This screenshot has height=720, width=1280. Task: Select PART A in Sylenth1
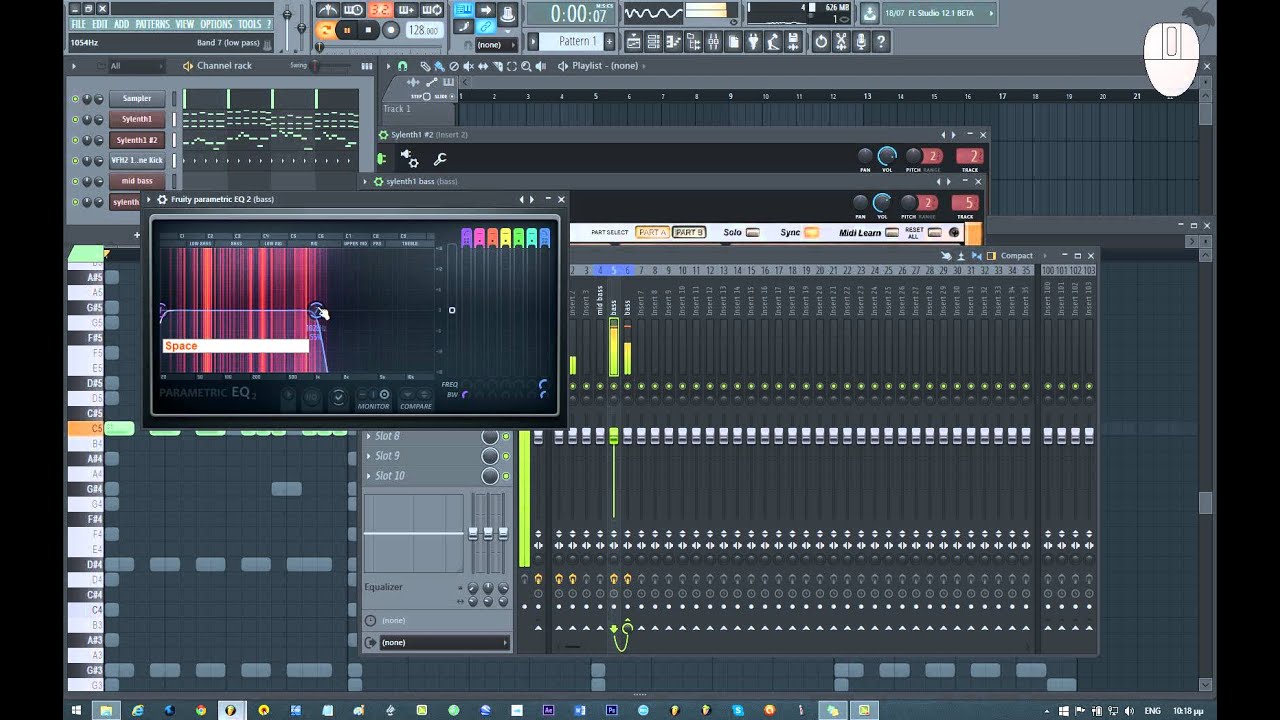coord(653,232)
